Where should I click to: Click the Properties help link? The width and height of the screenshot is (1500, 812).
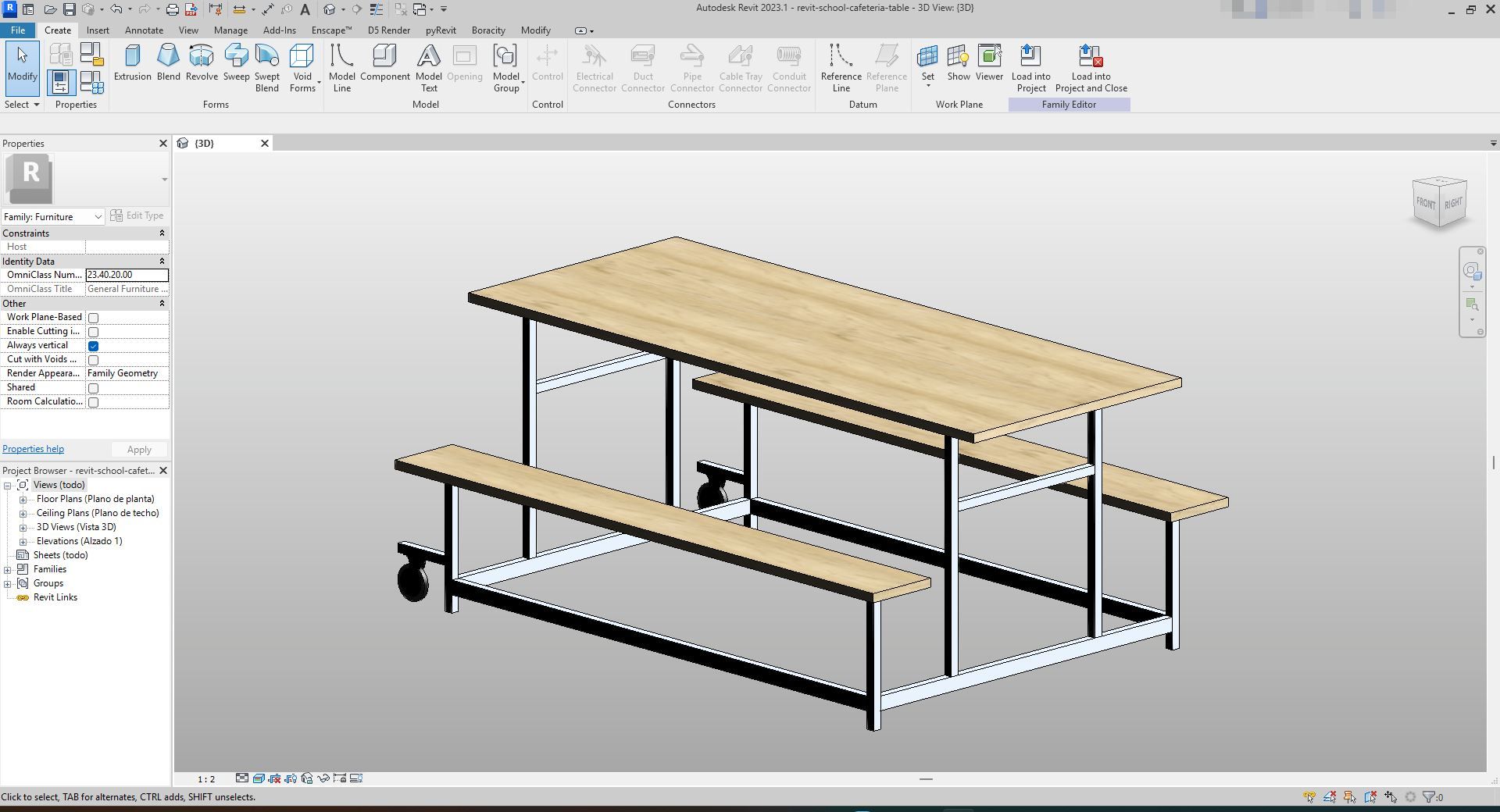click(33, 449)
